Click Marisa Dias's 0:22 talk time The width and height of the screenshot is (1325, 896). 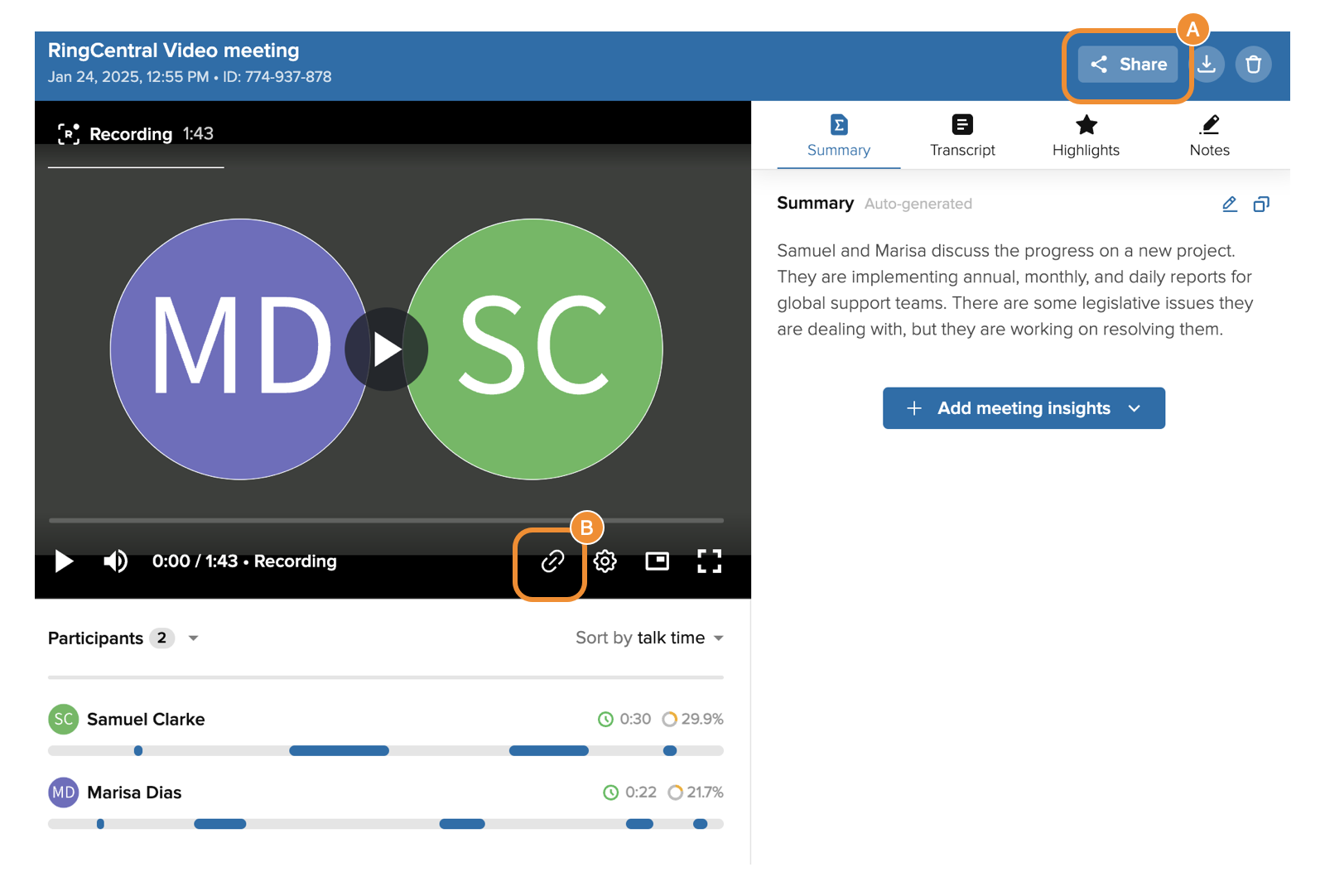[x=629, y=792]
